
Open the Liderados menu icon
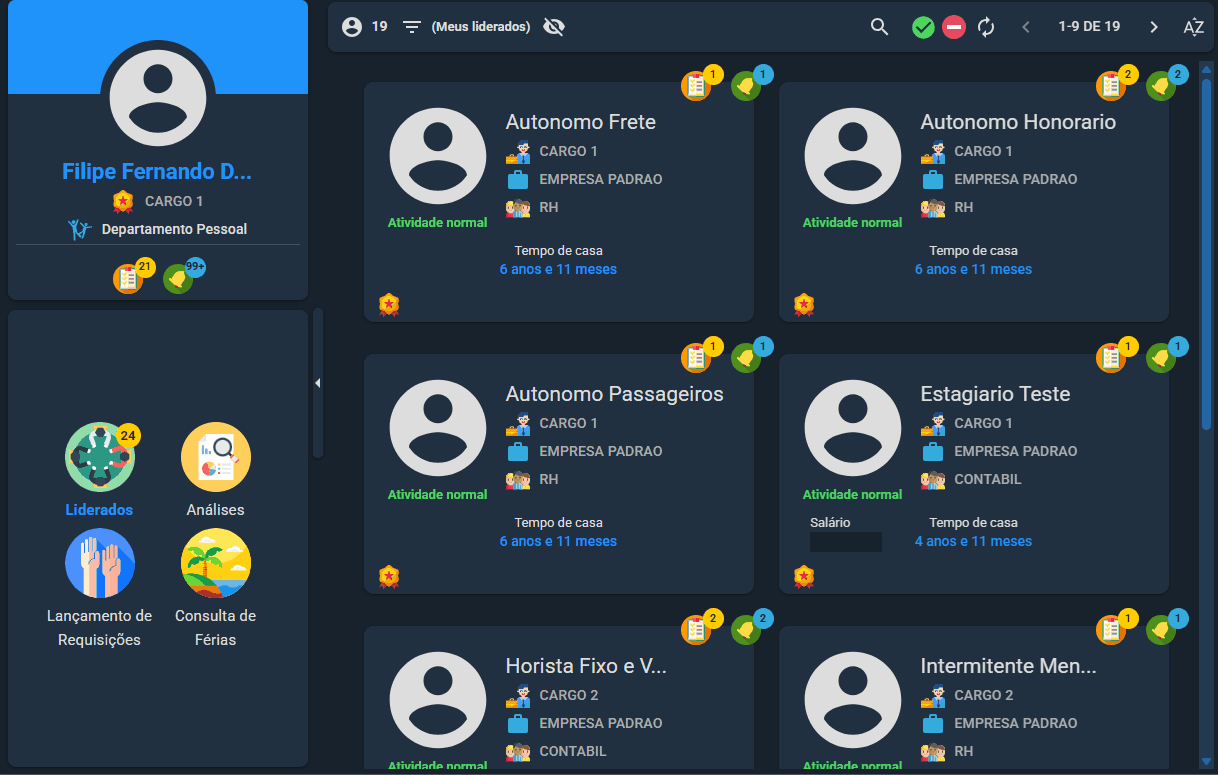click(100, 457)
